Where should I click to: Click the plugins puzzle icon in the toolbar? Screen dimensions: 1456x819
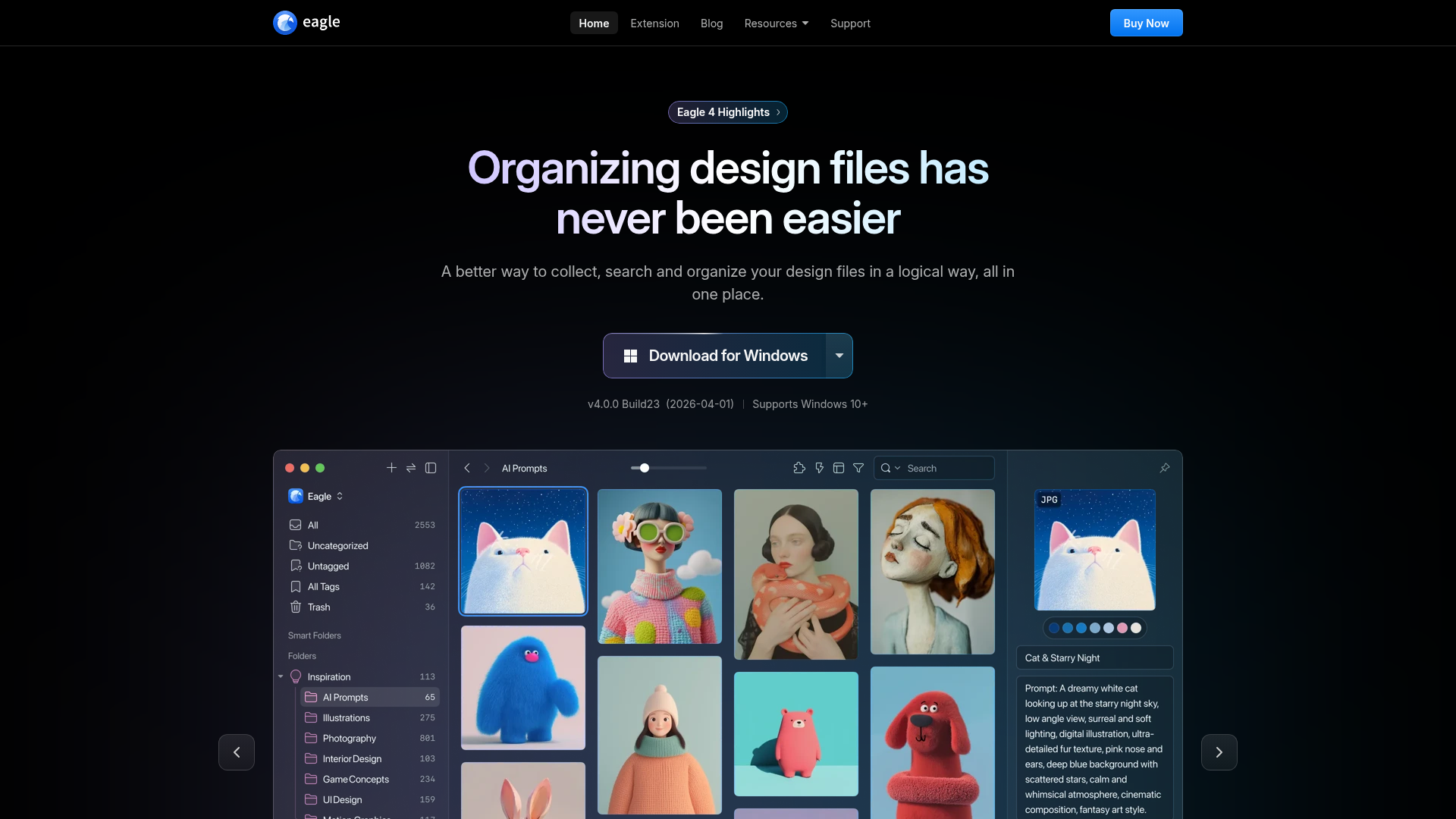(799, 468)
